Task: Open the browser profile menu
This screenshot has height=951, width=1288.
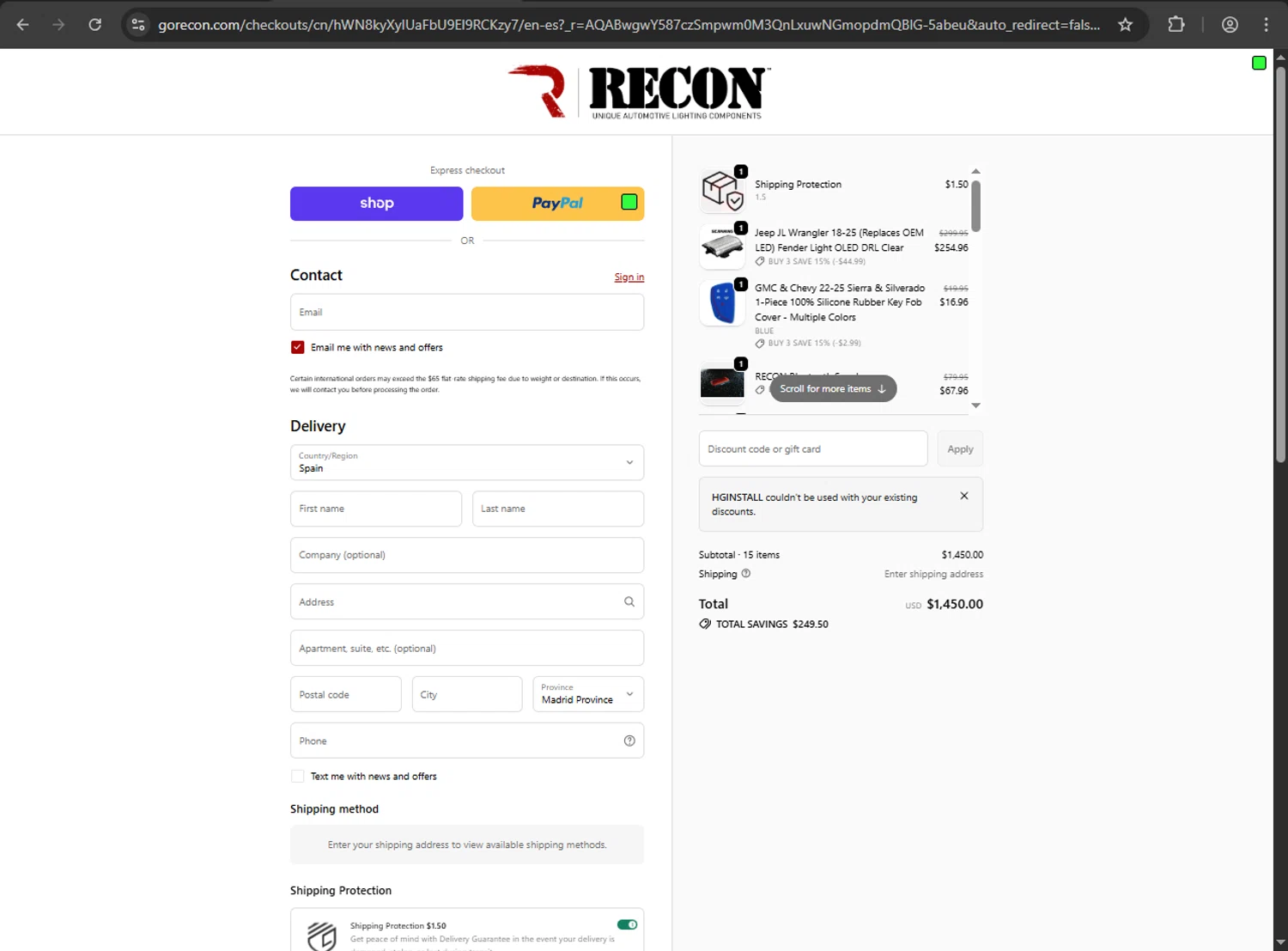Action: [1230, 25]
